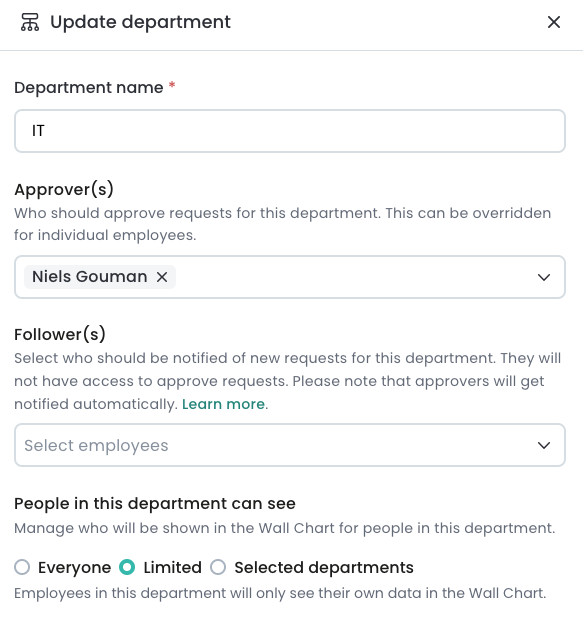Expand the Approver(s) dropdown chevron
583x631 pixels.
(544, 277)
